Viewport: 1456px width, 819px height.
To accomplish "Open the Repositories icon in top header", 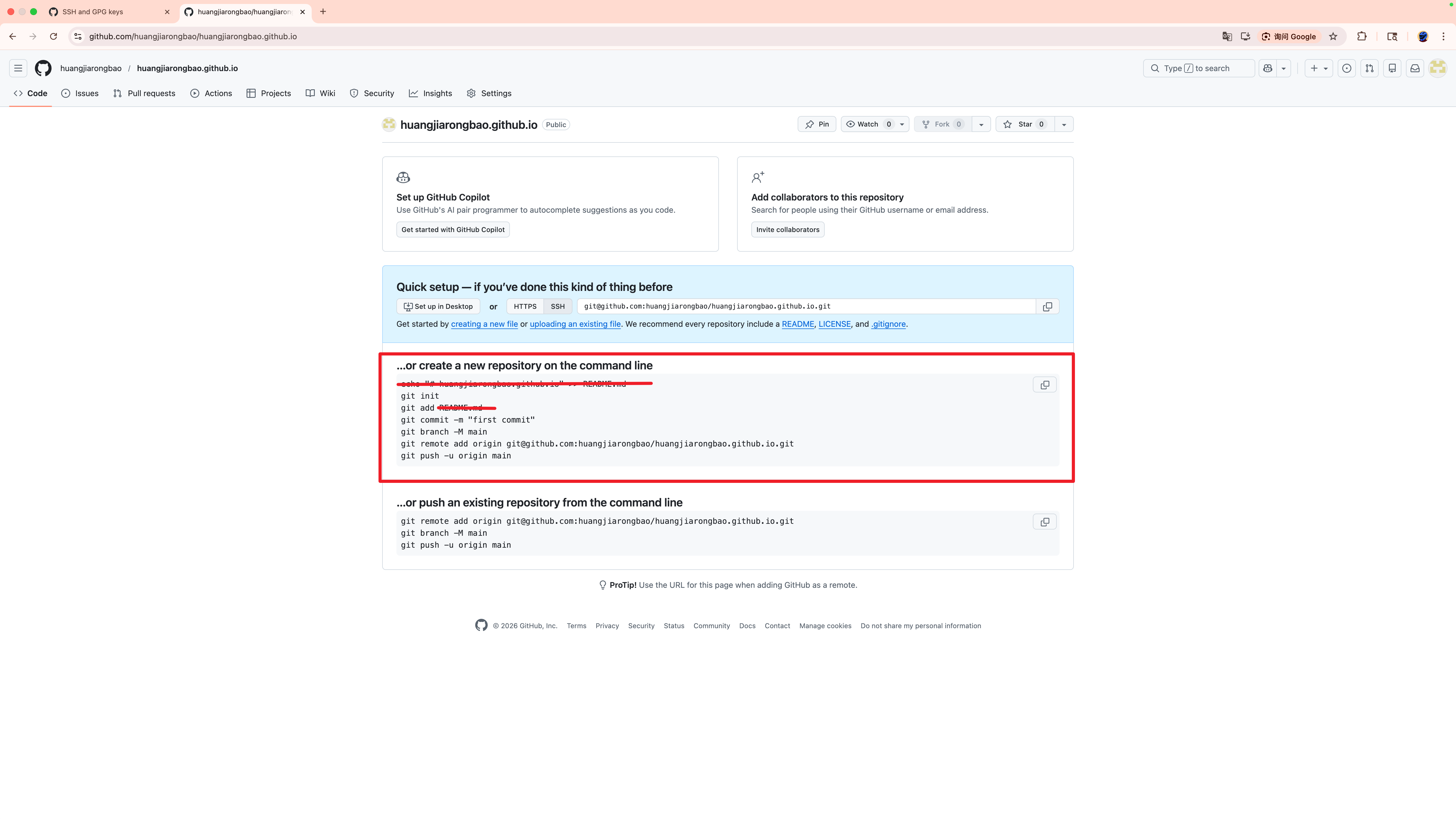I will click(x=1392, y=68).
